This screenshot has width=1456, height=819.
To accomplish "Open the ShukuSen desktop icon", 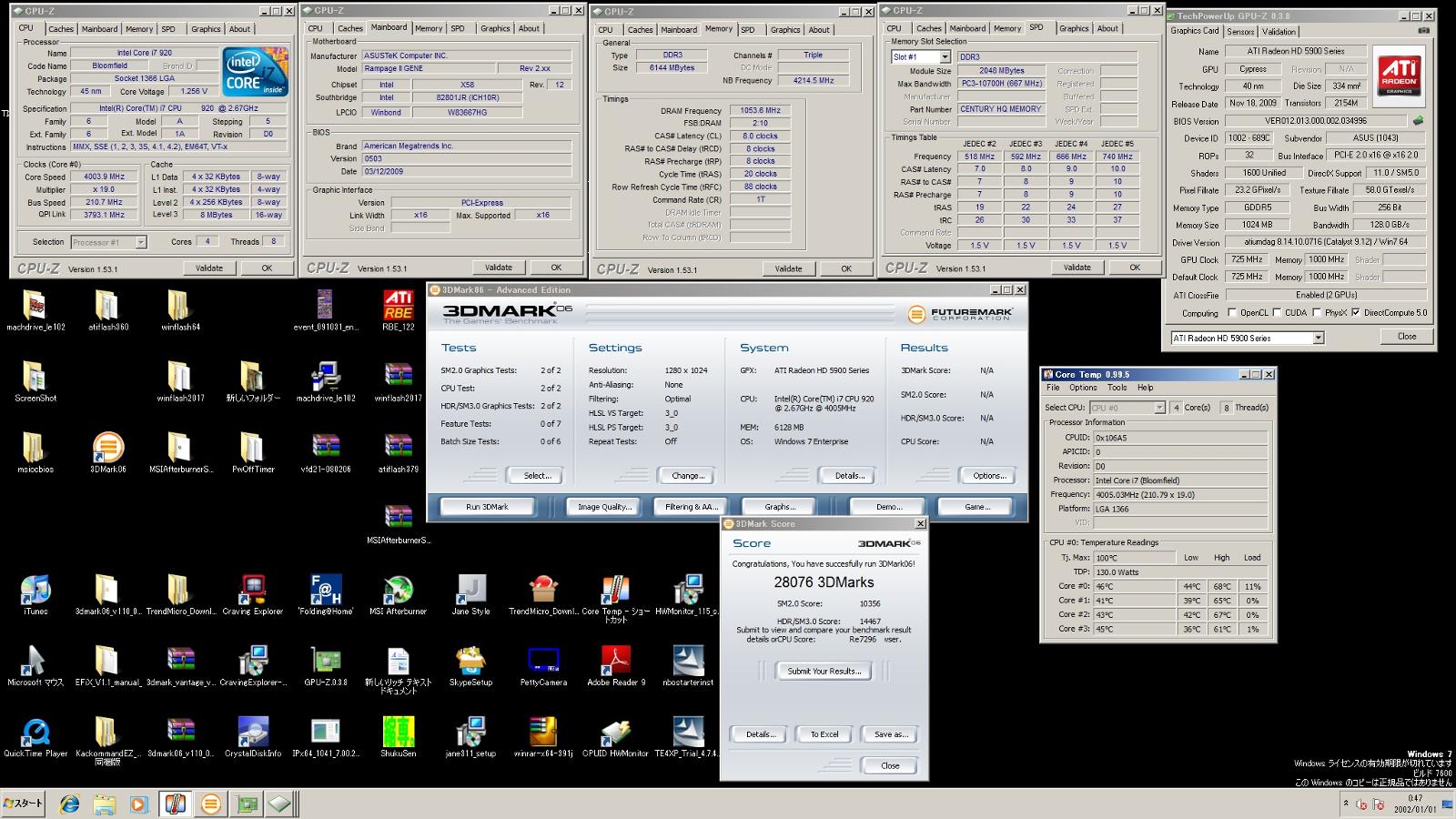I will click(398, 732).
